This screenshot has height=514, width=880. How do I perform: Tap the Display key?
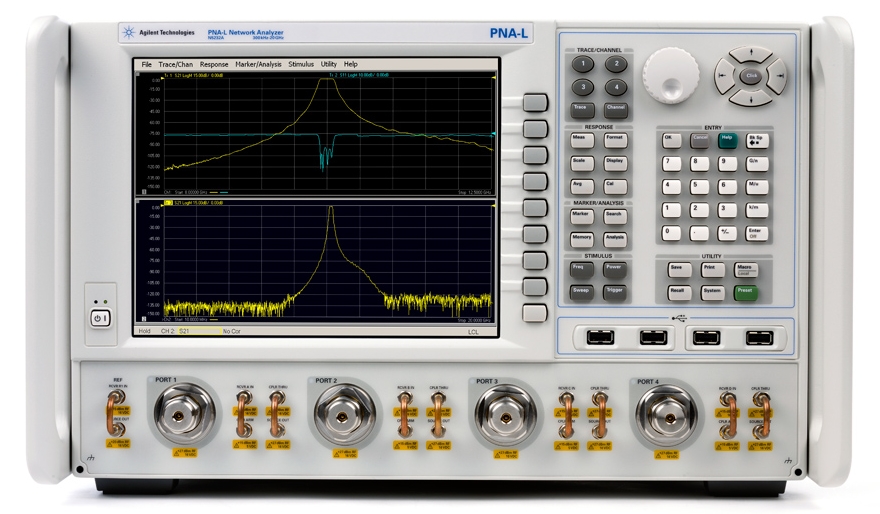click(x=615, y=163)
